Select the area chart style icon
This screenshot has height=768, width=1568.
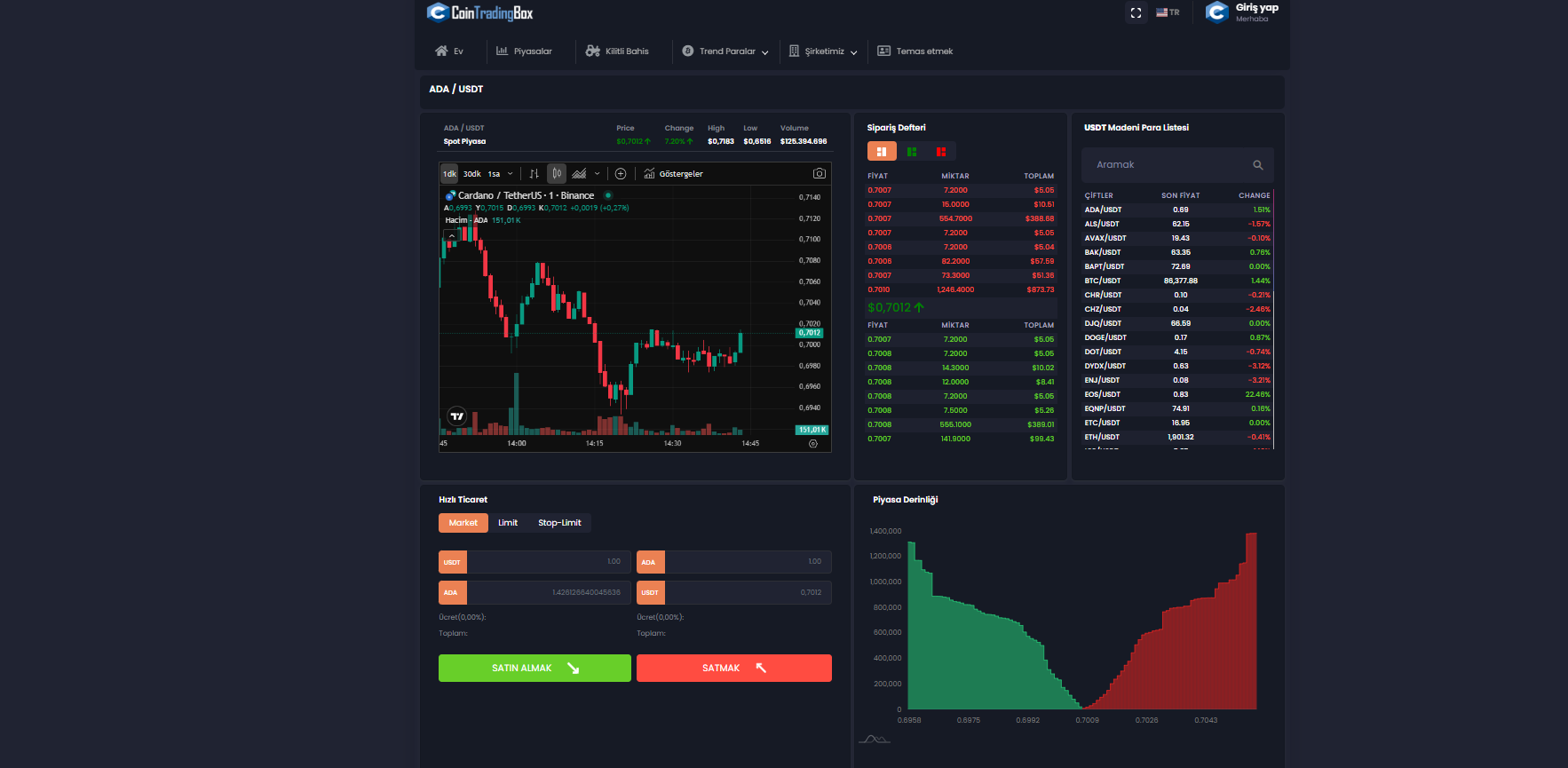(579, 174)
